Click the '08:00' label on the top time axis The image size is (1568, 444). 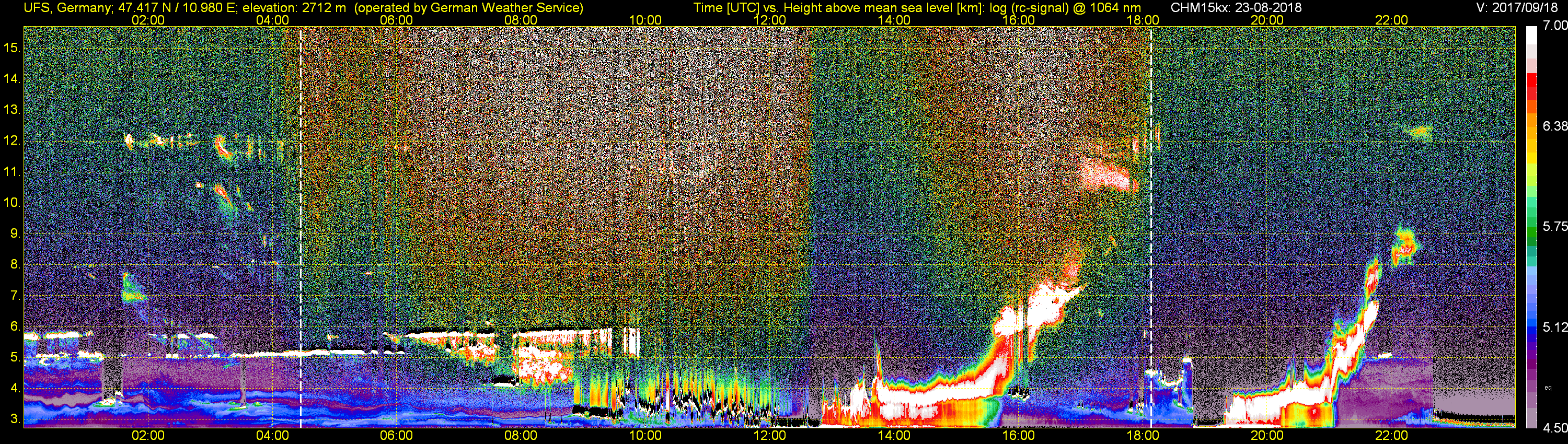521,20
